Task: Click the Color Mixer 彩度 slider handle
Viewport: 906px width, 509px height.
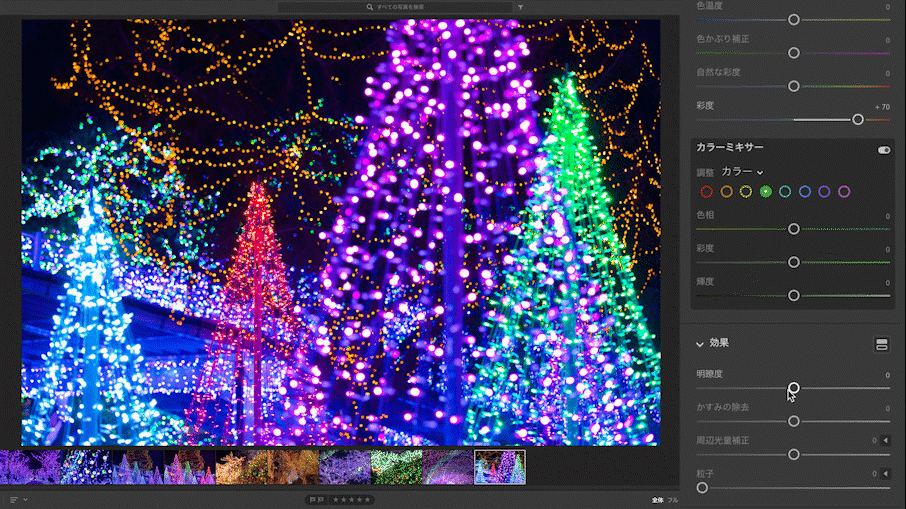Action: point(794,262)
